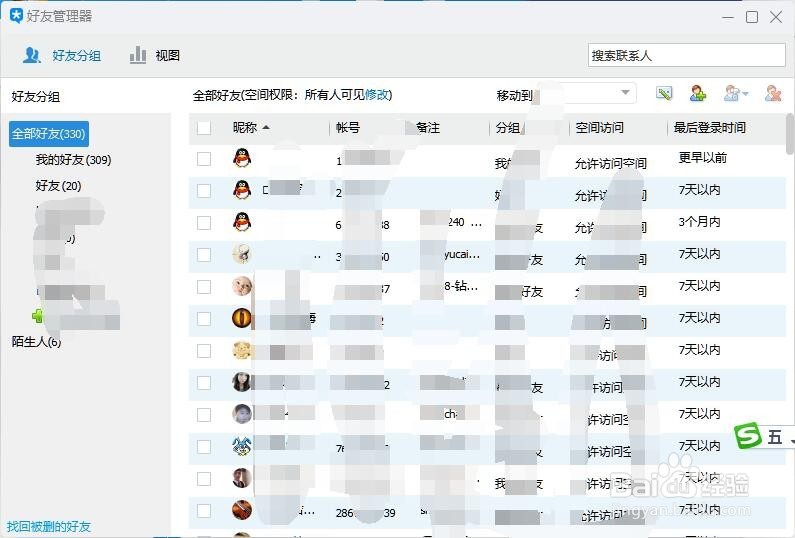
Task: Check the box for the yucai... row
Action: [204, 255]
